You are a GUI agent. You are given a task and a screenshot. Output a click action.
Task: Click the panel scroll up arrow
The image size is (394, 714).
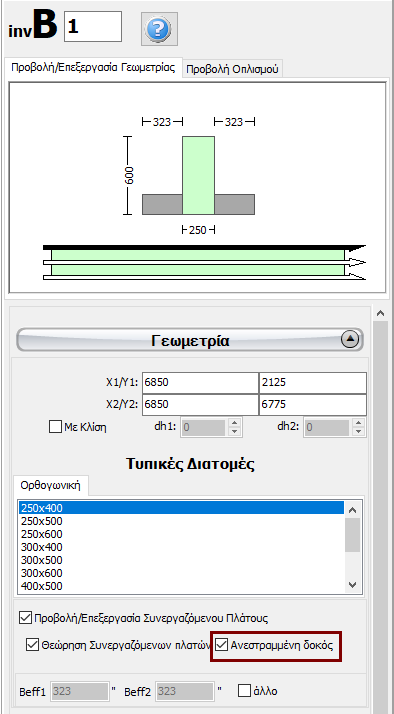coord(381,313)
